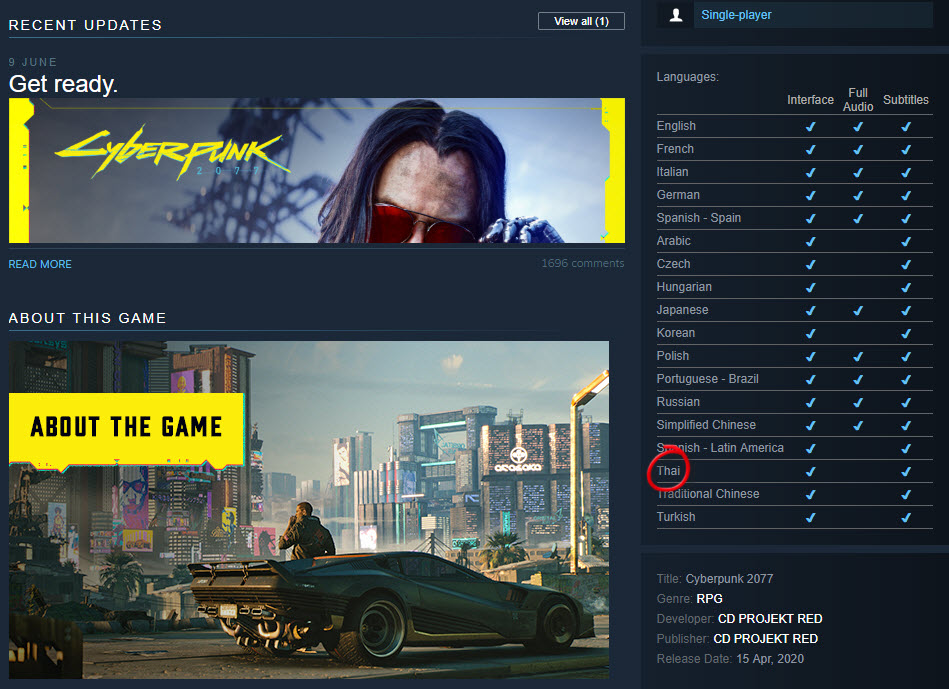Open the Developer CD PROJEKT RED link
This screenshot has width=949, height=689.
coord(770,619)
